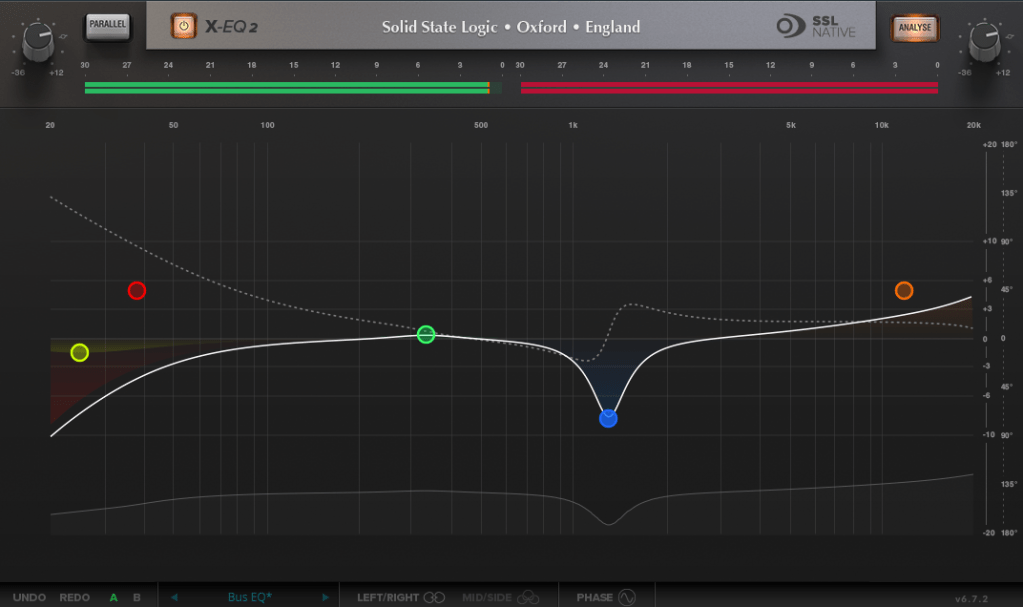Go to the previous preset arrow
Image resolution: width=1023 pixels, height=607 pixels.
[x=174, y=598]
